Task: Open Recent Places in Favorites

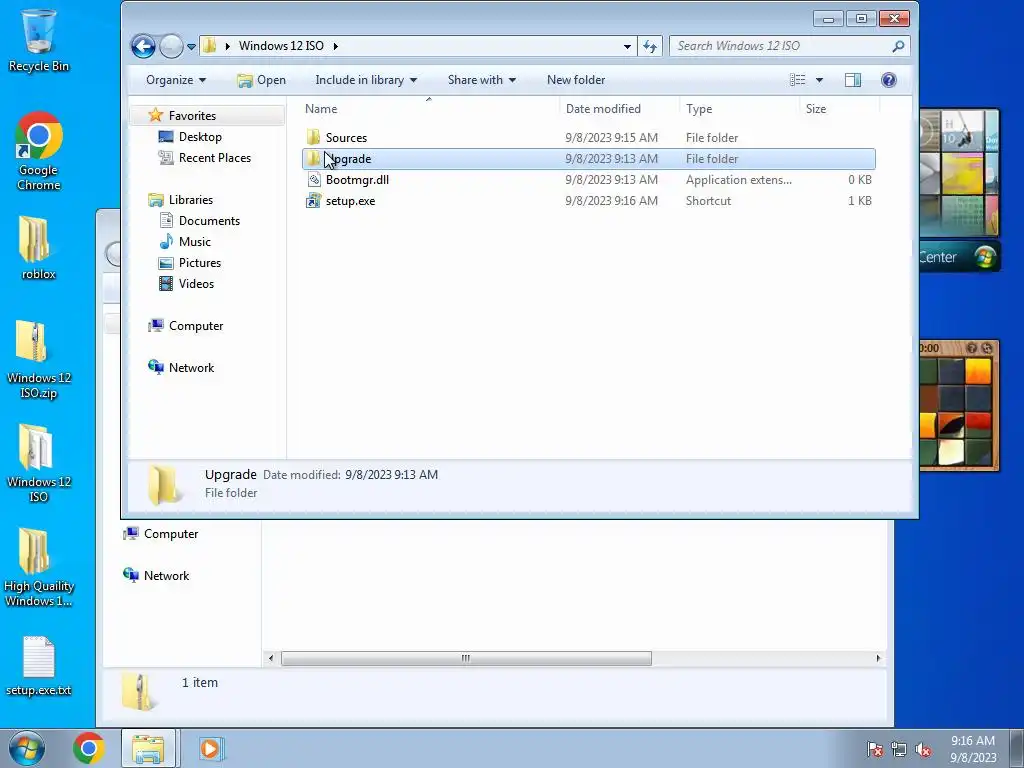Action: coord(214,157)
